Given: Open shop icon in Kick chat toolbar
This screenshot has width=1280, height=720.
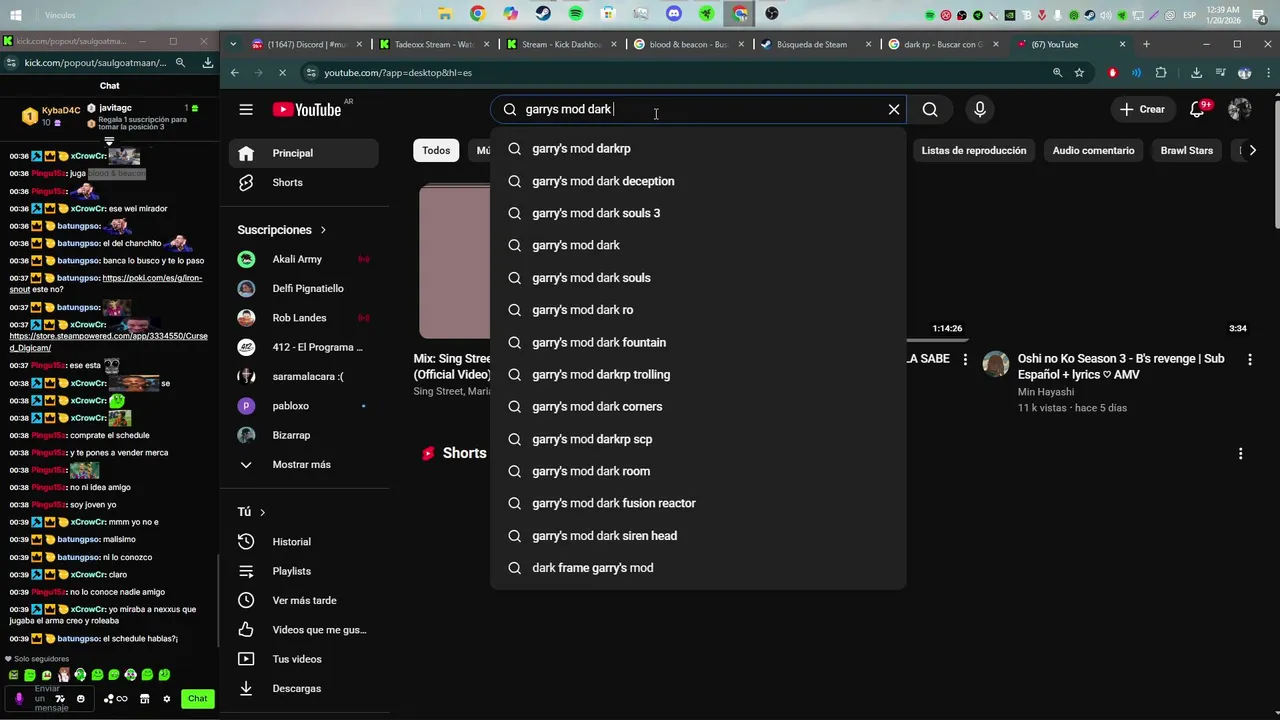Looking at the screenshot, I should point(145,699).
